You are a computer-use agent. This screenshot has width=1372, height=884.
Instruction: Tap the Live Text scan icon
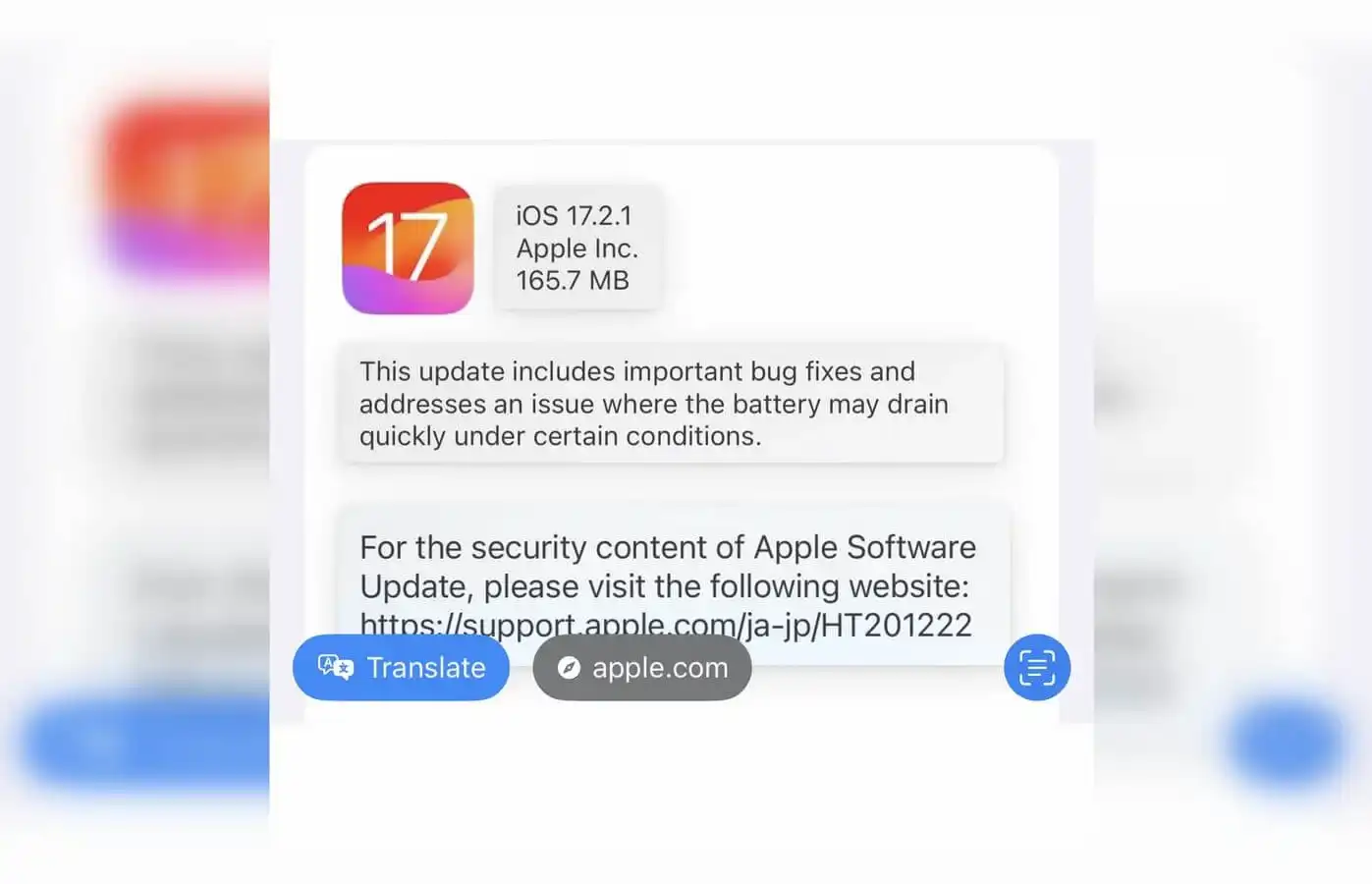(x=1037, y=668)
